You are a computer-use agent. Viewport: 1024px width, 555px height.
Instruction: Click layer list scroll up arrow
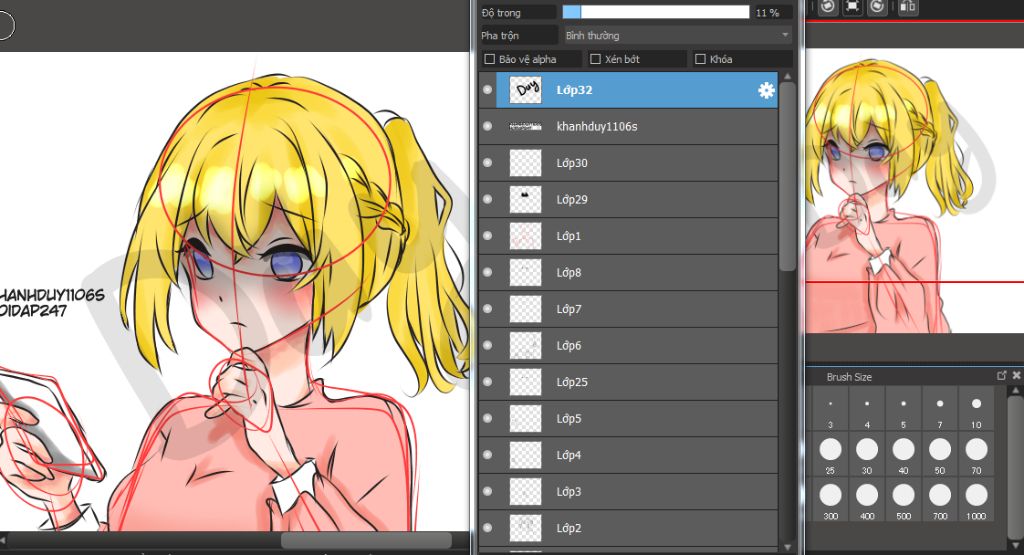coord(788,76)
